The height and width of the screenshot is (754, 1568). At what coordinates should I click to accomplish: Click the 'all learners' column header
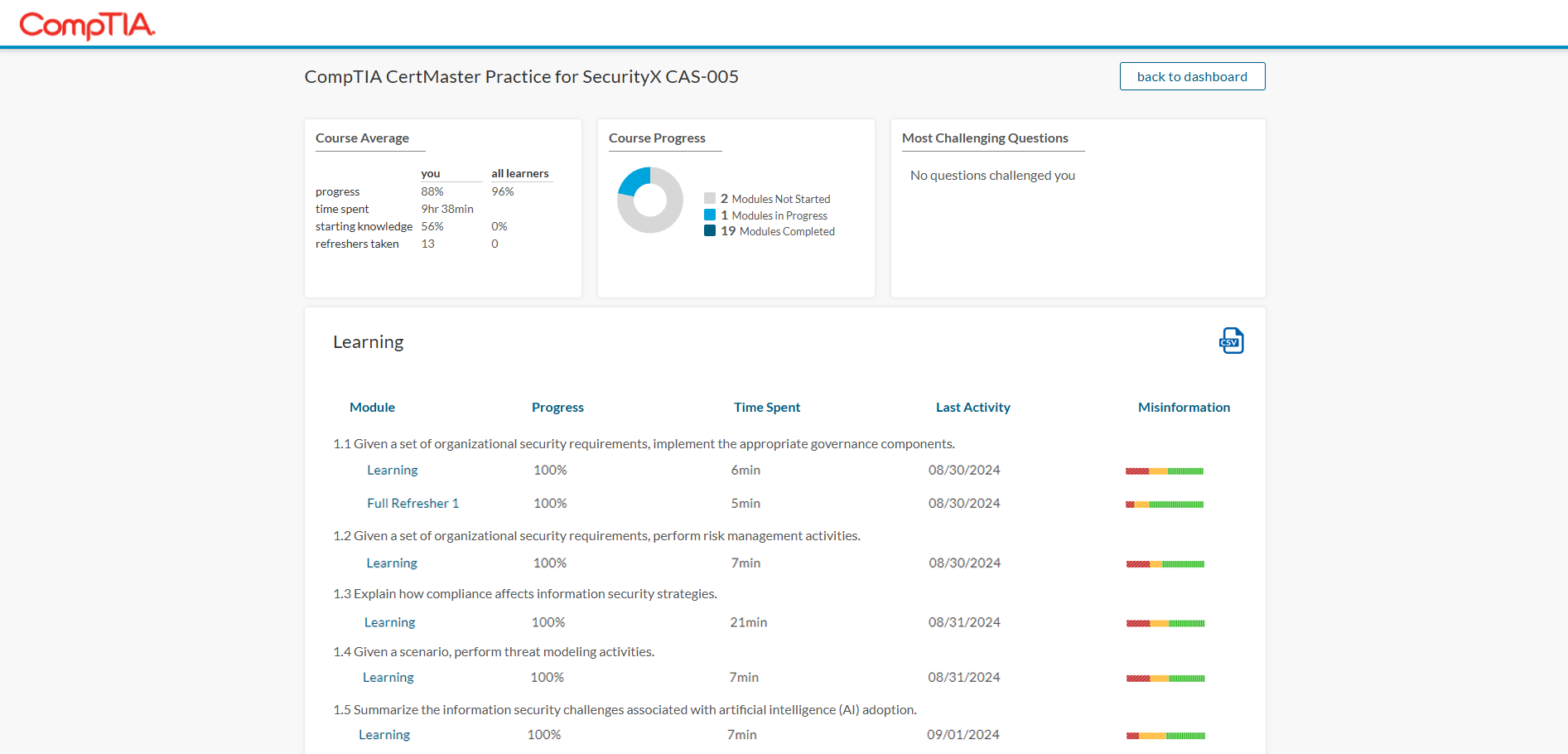[520, 173]
